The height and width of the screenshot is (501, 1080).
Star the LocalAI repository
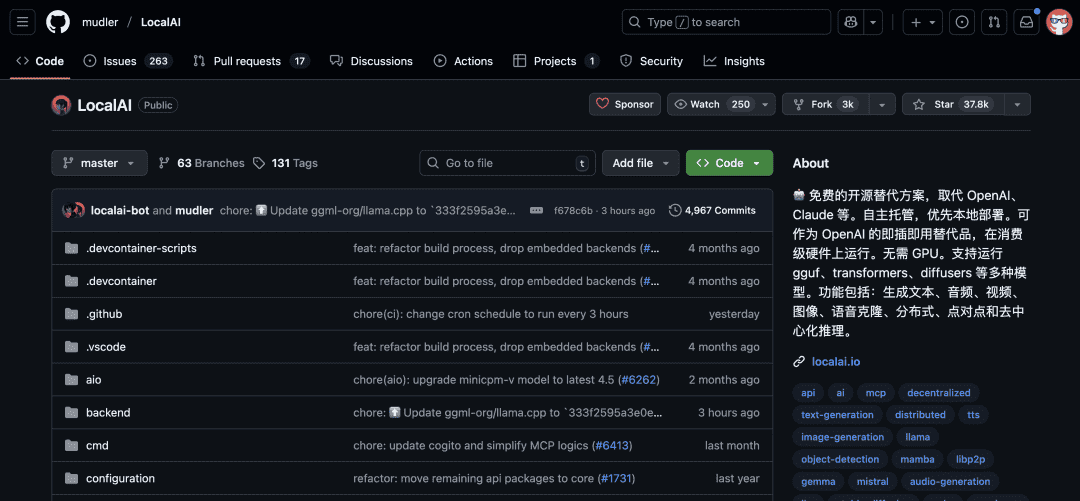953,105
